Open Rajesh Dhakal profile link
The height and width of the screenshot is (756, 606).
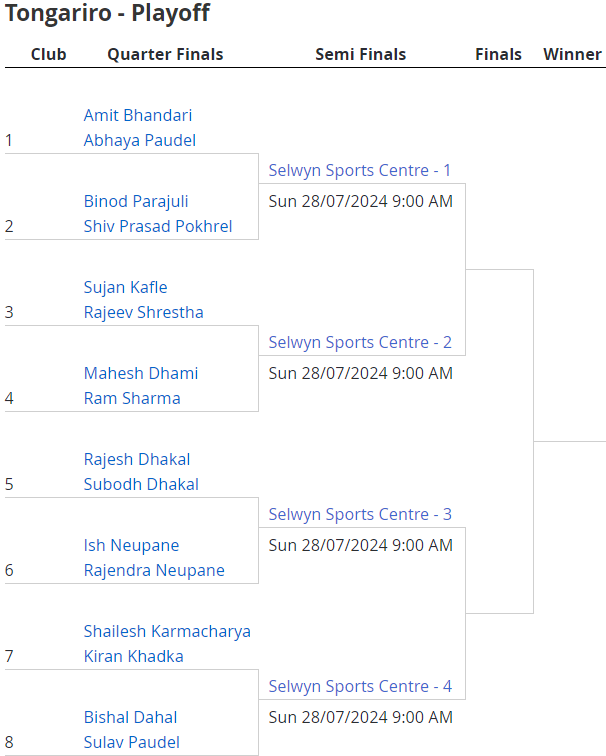pos(137,460)
